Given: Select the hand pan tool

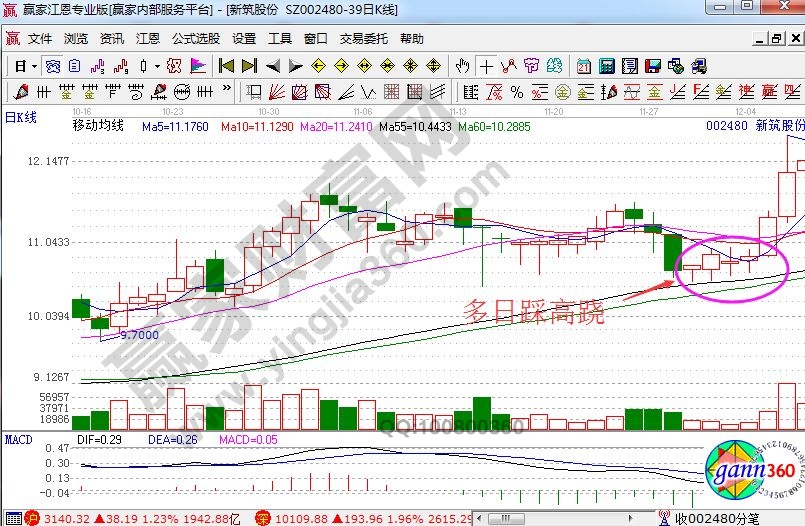Looking at the screenshot, I should point(463,66).
